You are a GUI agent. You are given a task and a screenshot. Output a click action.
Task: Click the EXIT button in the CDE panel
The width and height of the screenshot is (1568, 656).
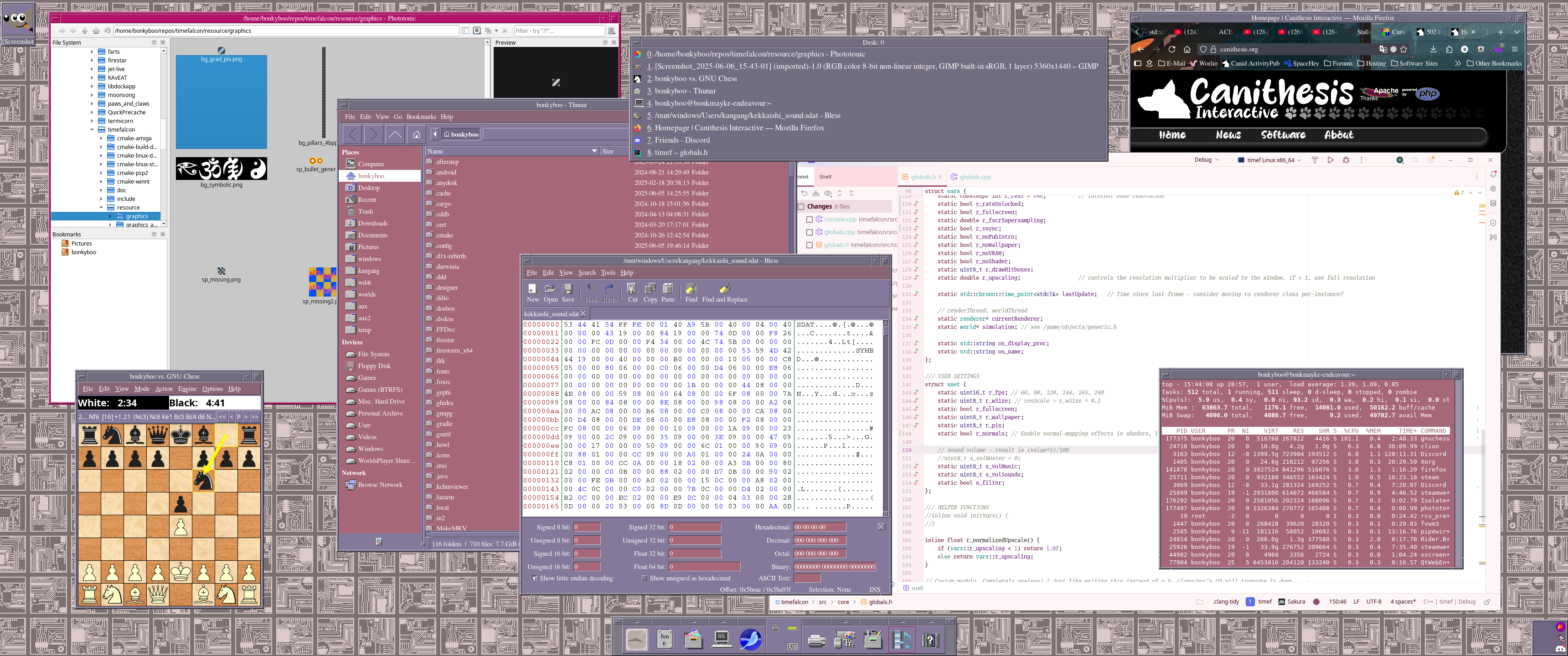tap(792, 646)
